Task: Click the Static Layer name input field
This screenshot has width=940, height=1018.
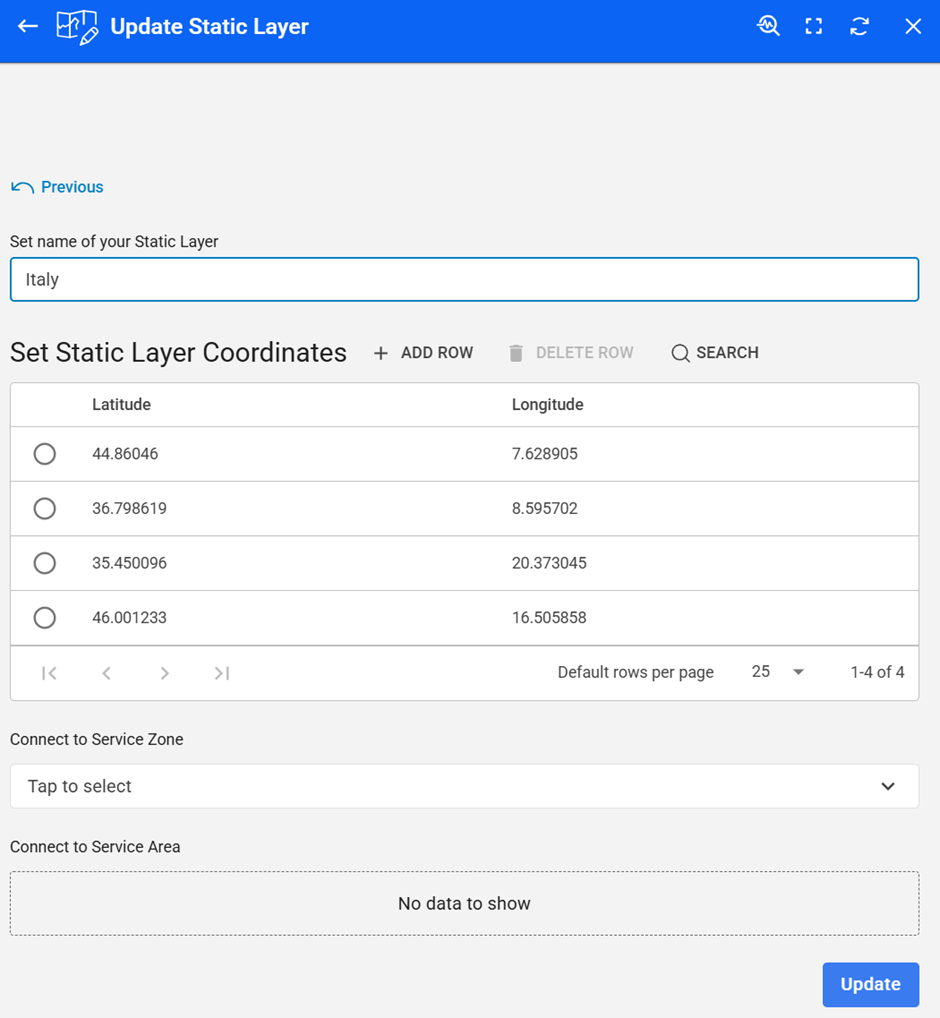Action: 464,280
